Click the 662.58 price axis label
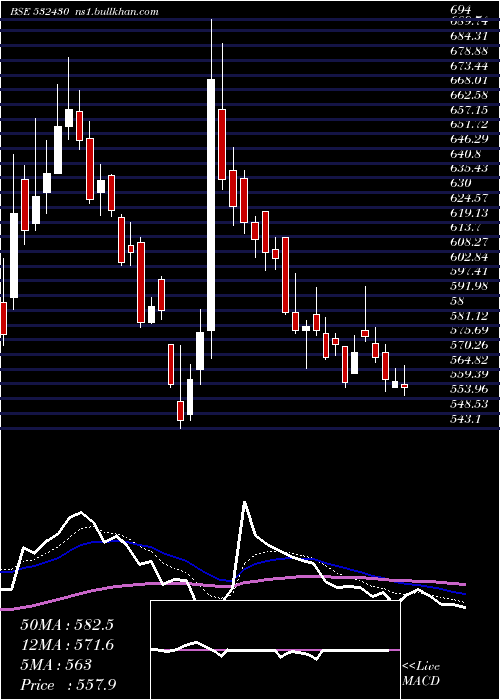Image resolution: width=500 pixels, height=700 pixels. click(x=469, y=95)
